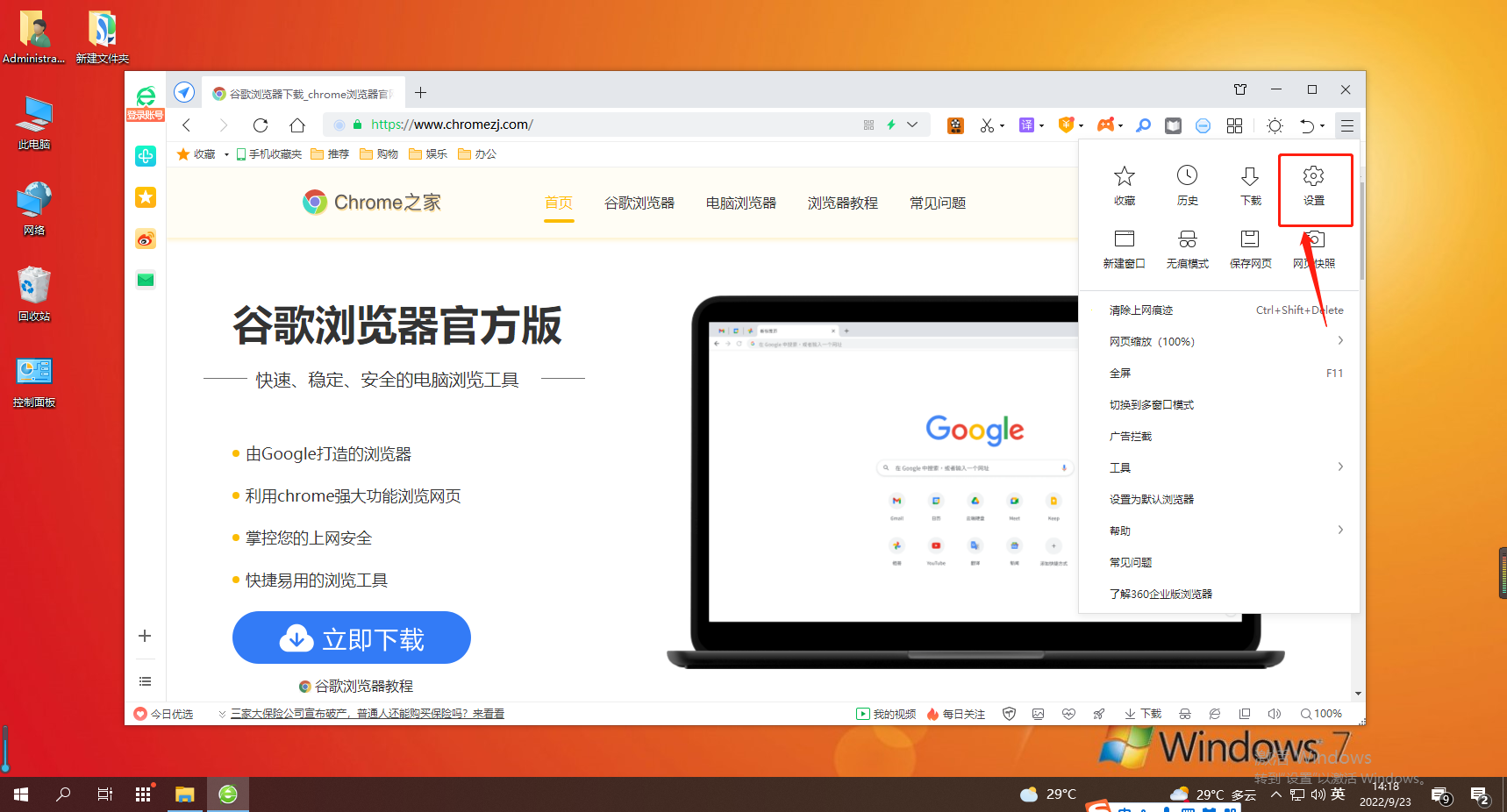Click the heart health status bar icon
This screenshot has width=1507, height=812.
tap(1068, 714)
